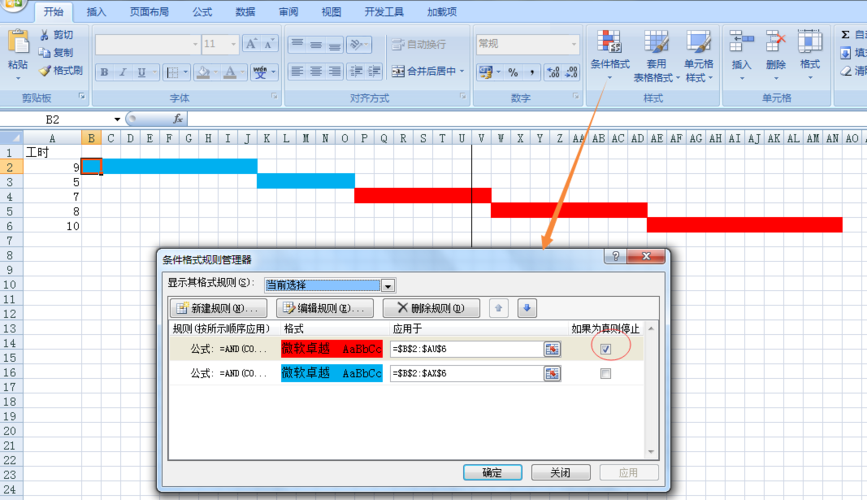Click New Rule (新建规则) button
The image size is (867, 500).
pyautogui.click(x=218, y=308)
